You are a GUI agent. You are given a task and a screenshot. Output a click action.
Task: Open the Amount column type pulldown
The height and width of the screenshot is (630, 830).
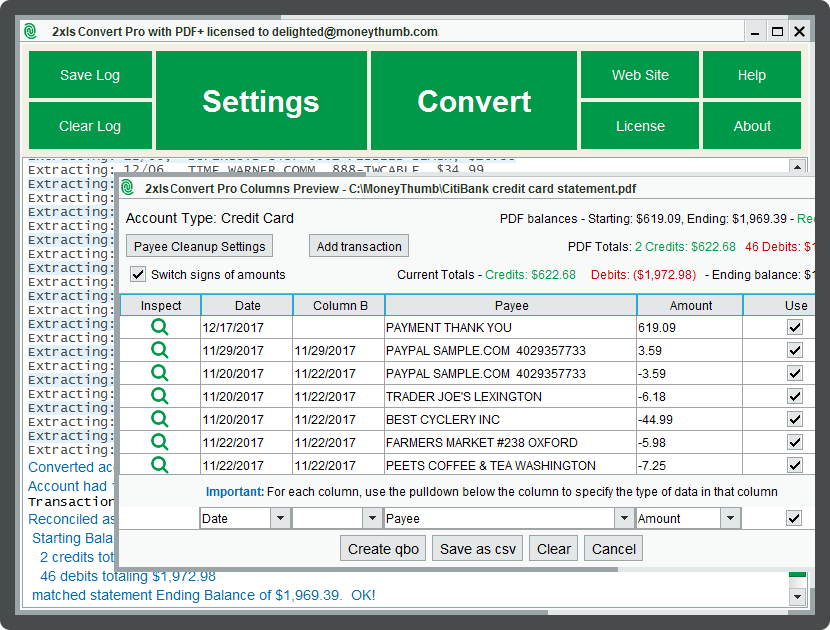pyautogui.click(x=730, y=519)
